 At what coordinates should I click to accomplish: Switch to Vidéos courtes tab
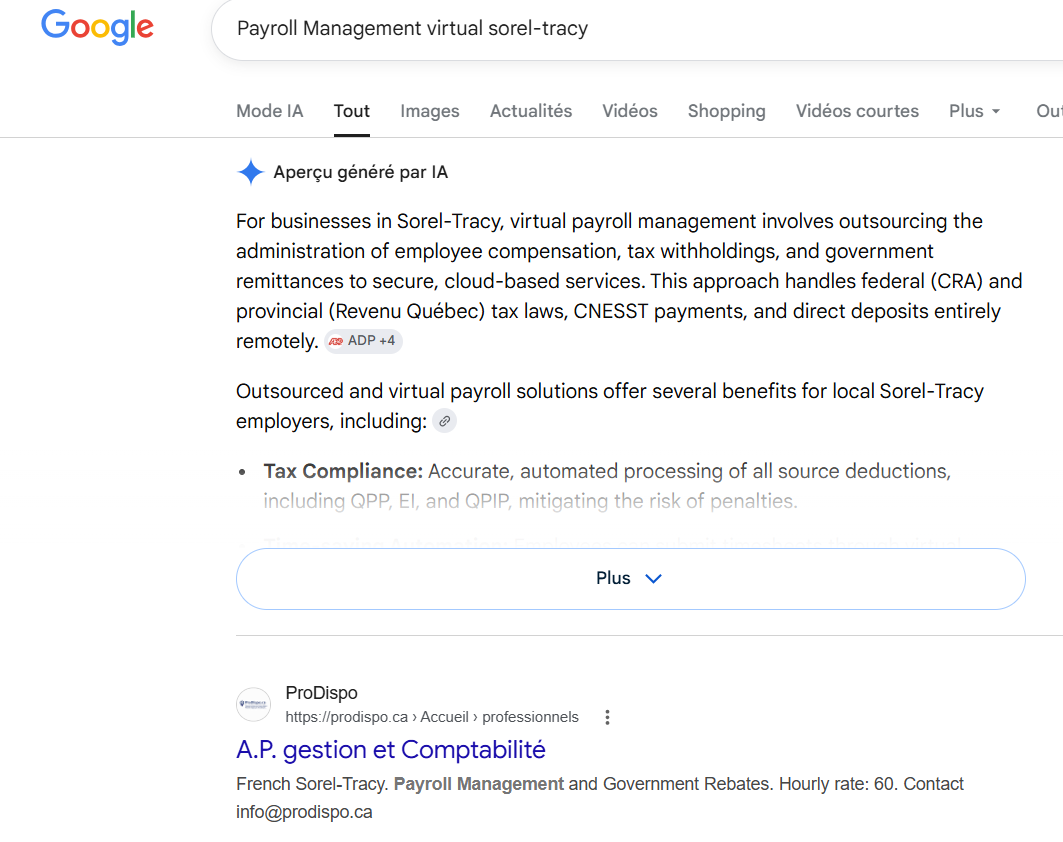click(x=857, y=111)
